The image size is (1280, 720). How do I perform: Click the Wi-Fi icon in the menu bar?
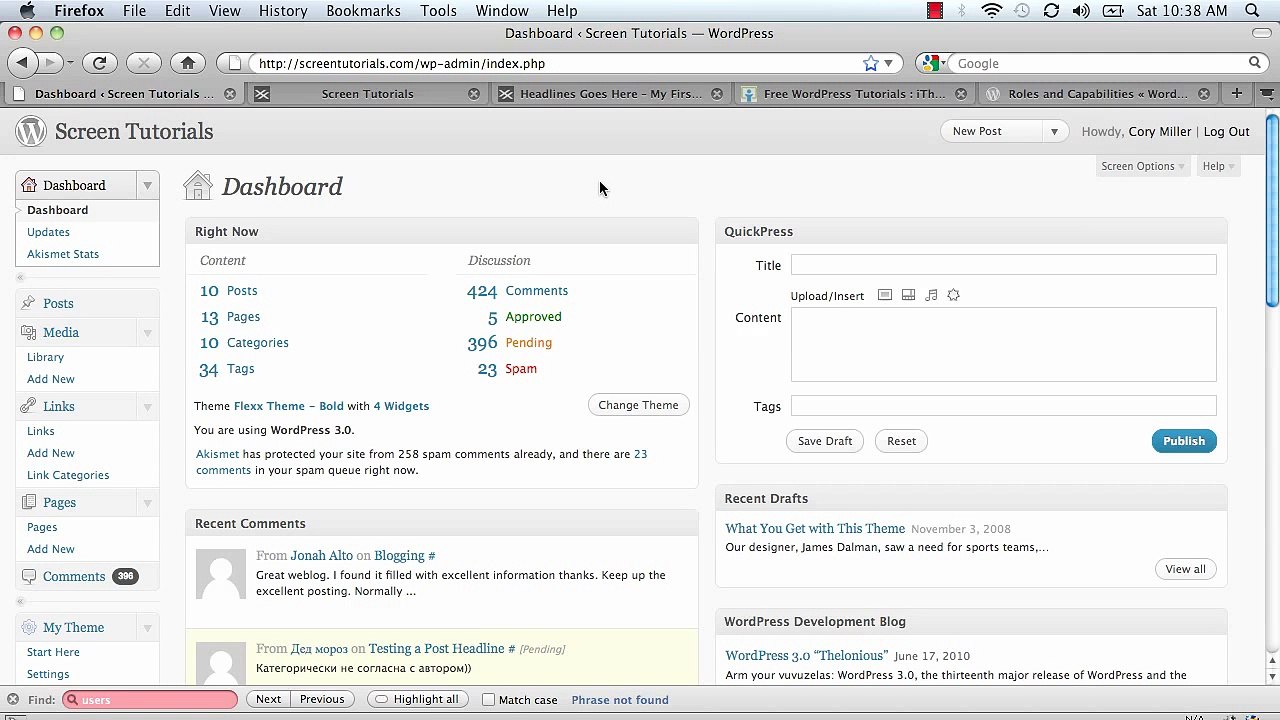(992, 11)
